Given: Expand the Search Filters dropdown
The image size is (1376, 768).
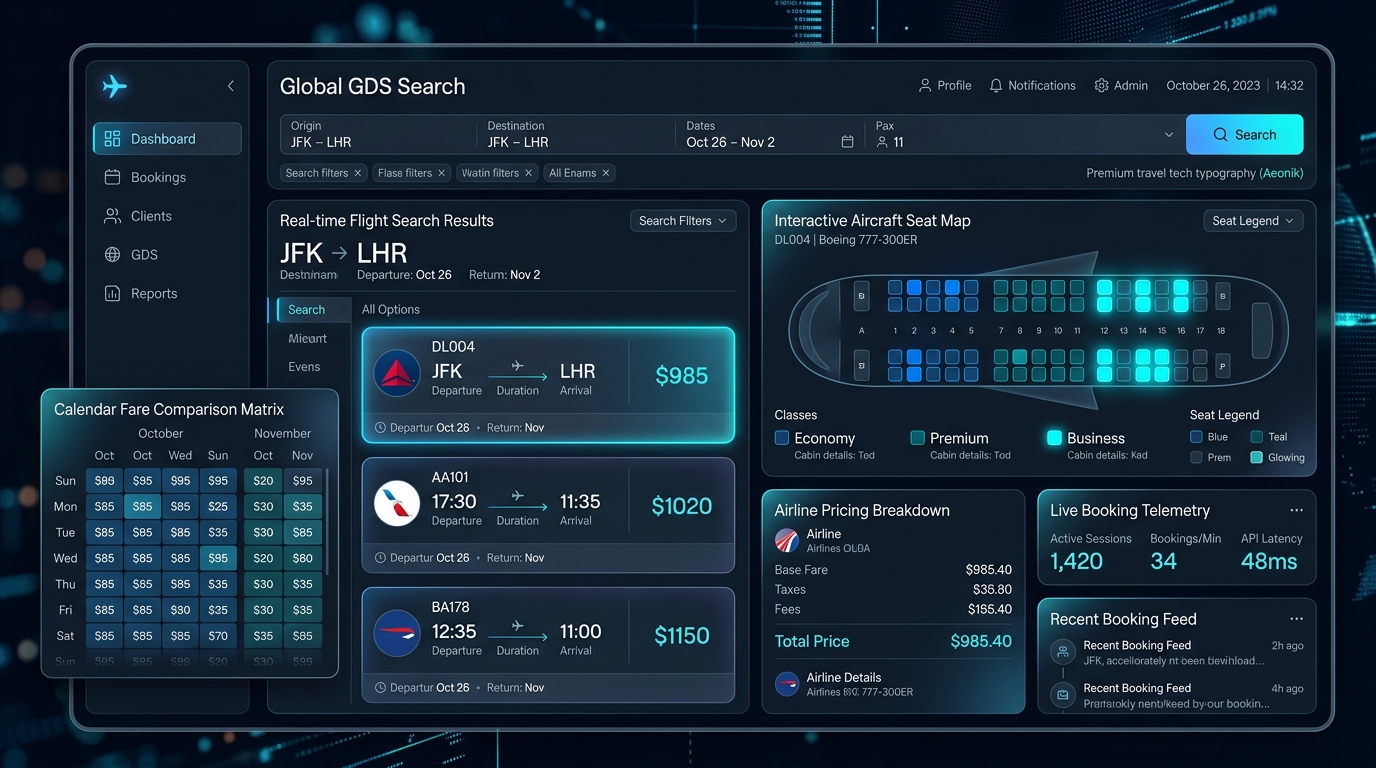Looking at the screenshot, I should pyautogui.click(x=683, y=221).
